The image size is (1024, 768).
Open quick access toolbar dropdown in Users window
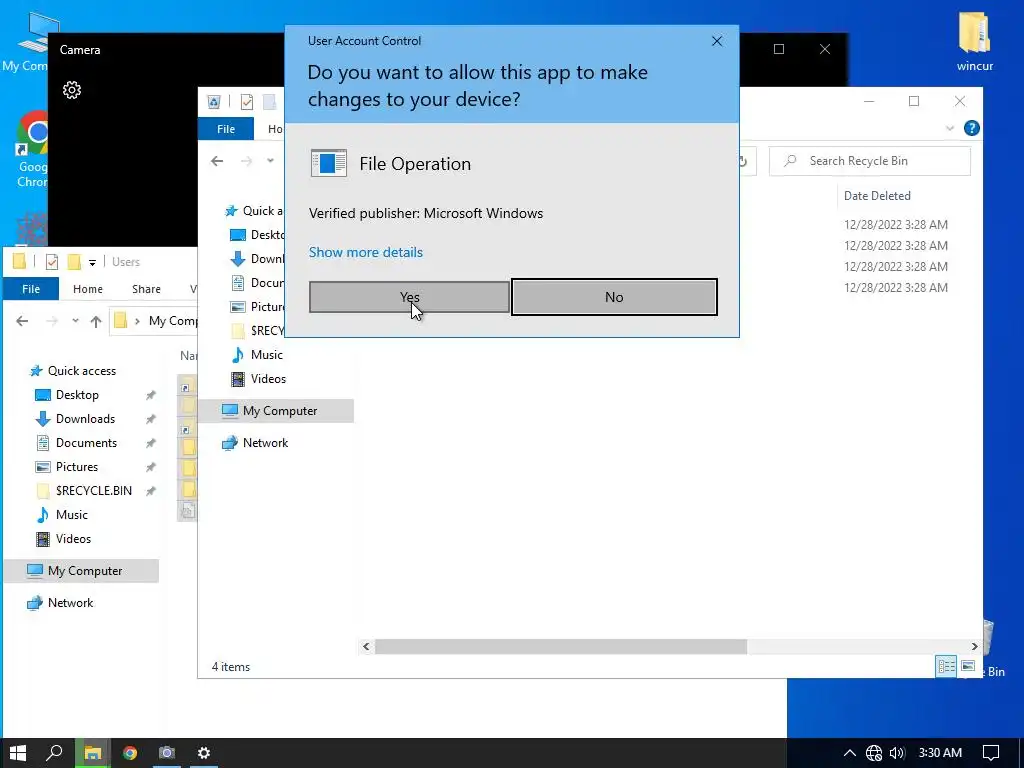point(92,263)
